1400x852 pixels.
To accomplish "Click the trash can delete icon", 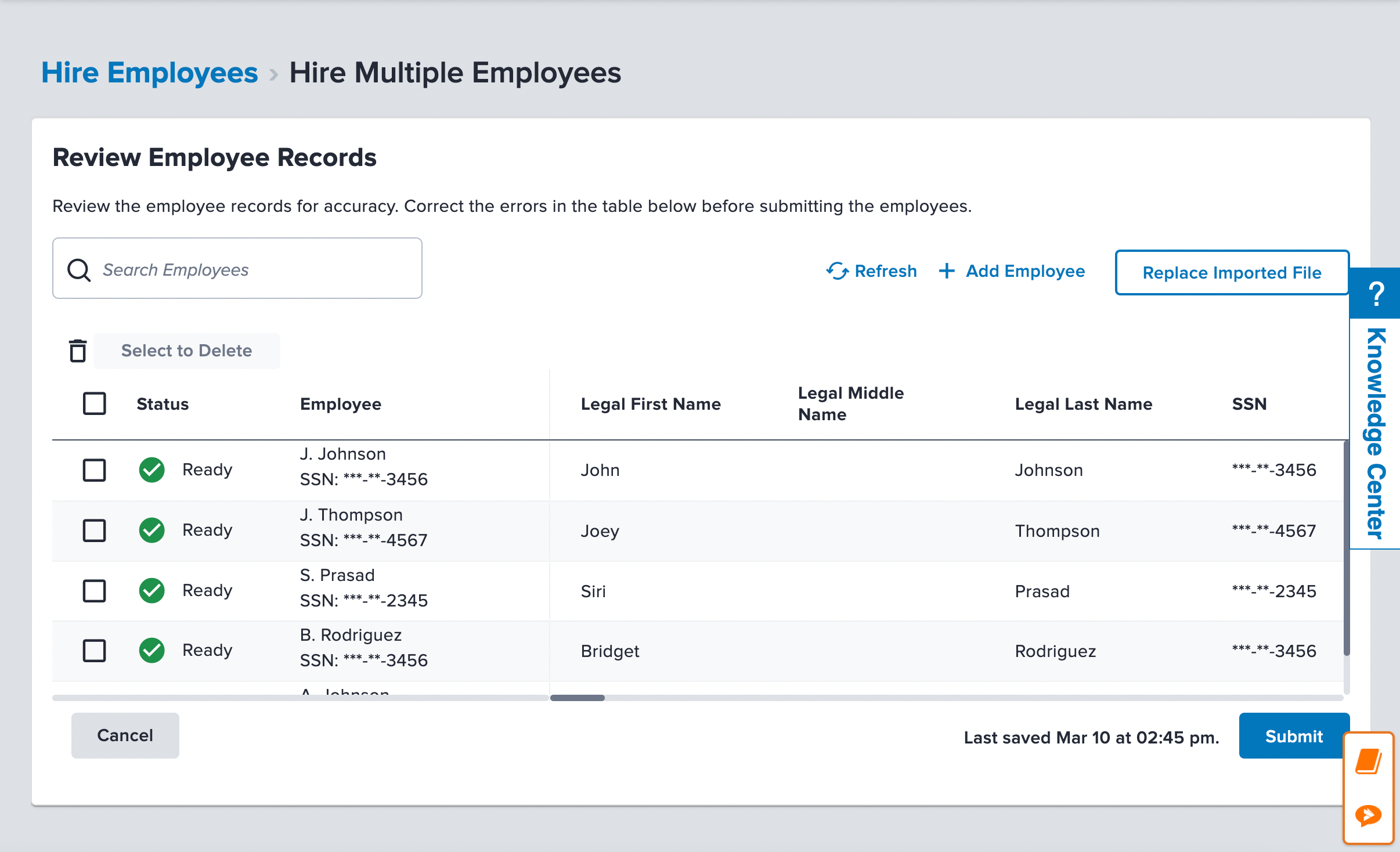I will (78, 351).
